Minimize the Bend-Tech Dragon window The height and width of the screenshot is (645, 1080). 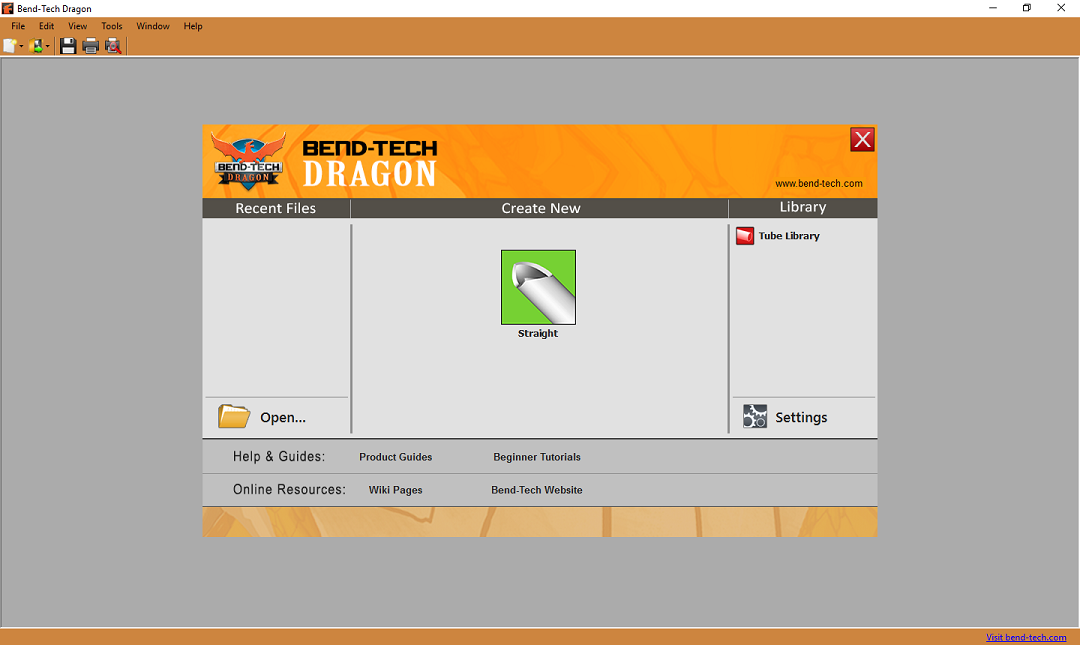tap(993, 8)
